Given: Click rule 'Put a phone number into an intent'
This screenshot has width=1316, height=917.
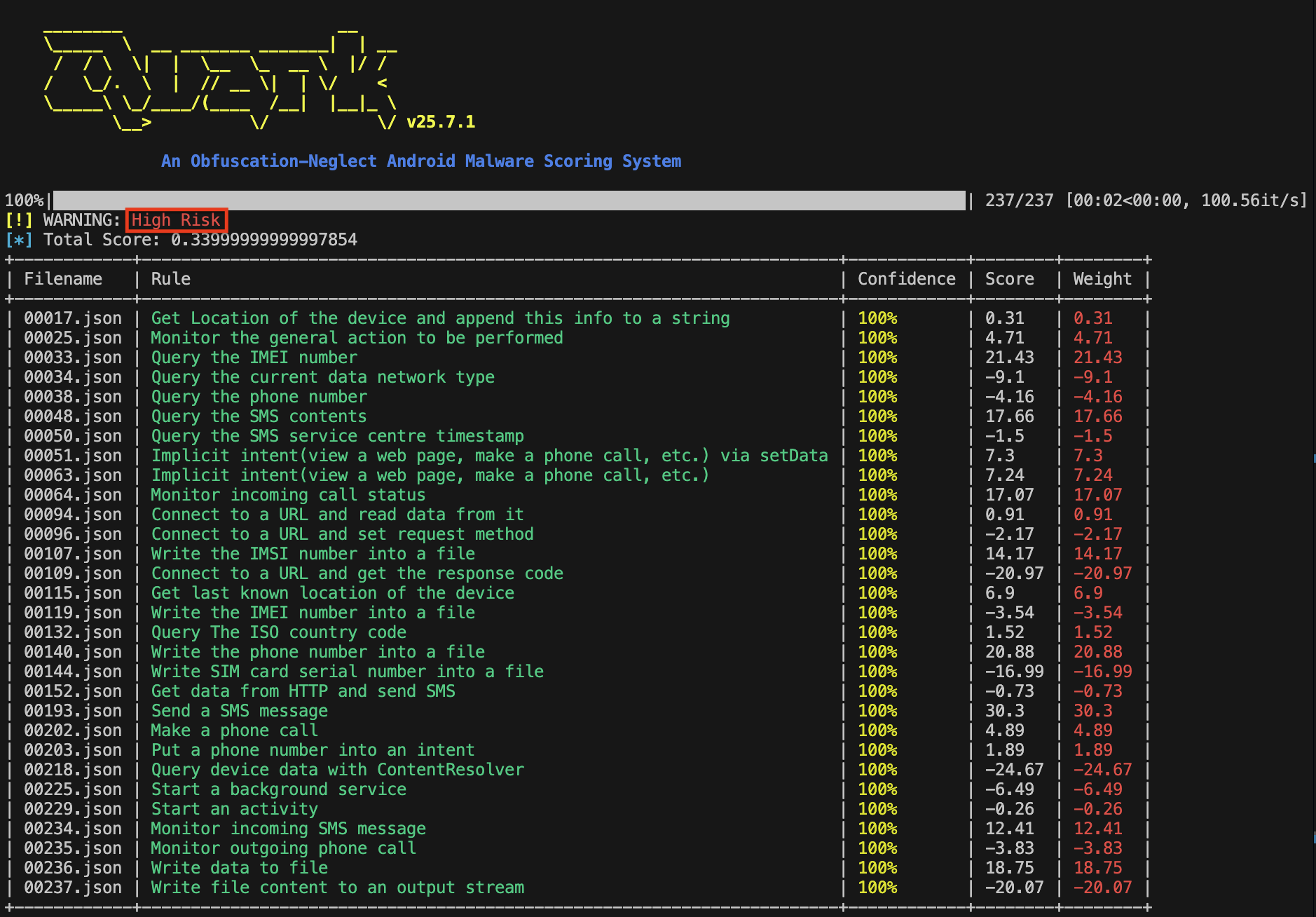Looking at the screenshot, I should (313, 750).
